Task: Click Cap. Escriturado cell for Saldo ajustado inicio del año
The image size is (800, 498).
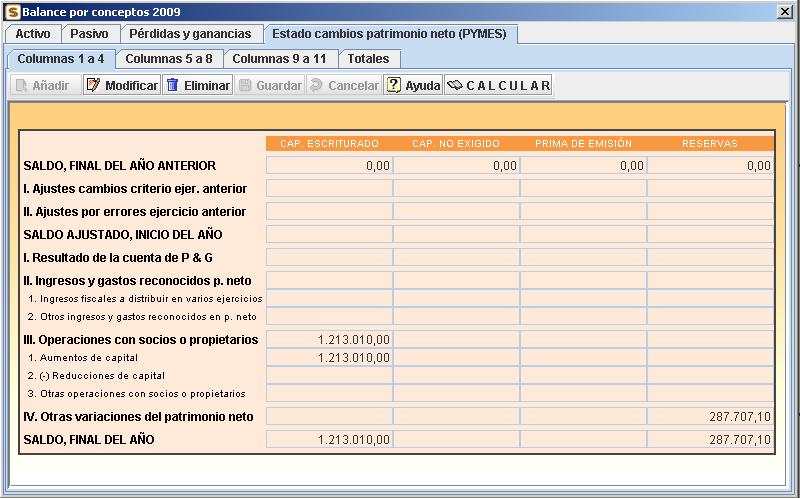Action: coord(330,234)
